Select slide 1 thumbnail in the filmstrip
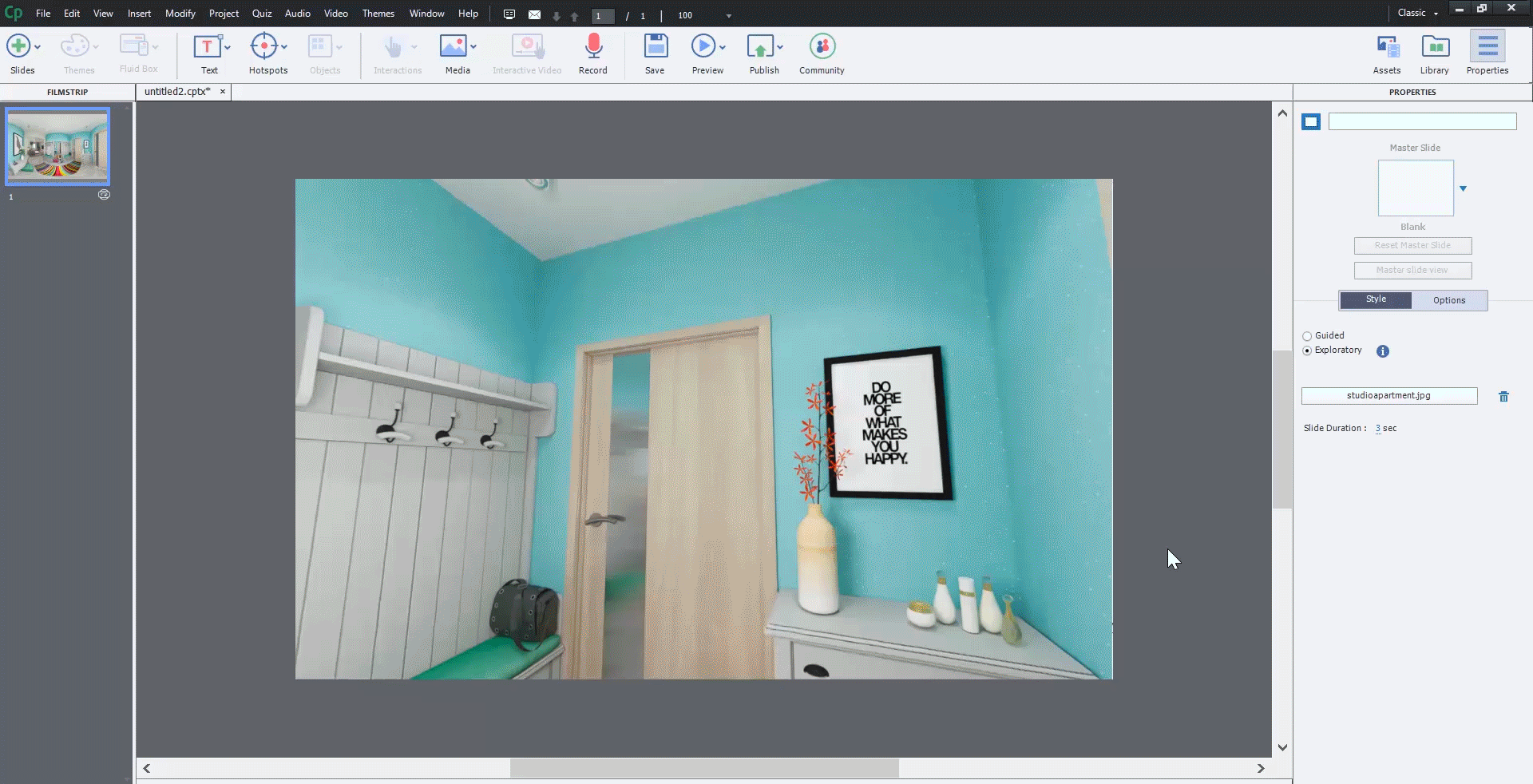Screen dimensions: 1533x784 pyautogui.click(x=57, y=146)
